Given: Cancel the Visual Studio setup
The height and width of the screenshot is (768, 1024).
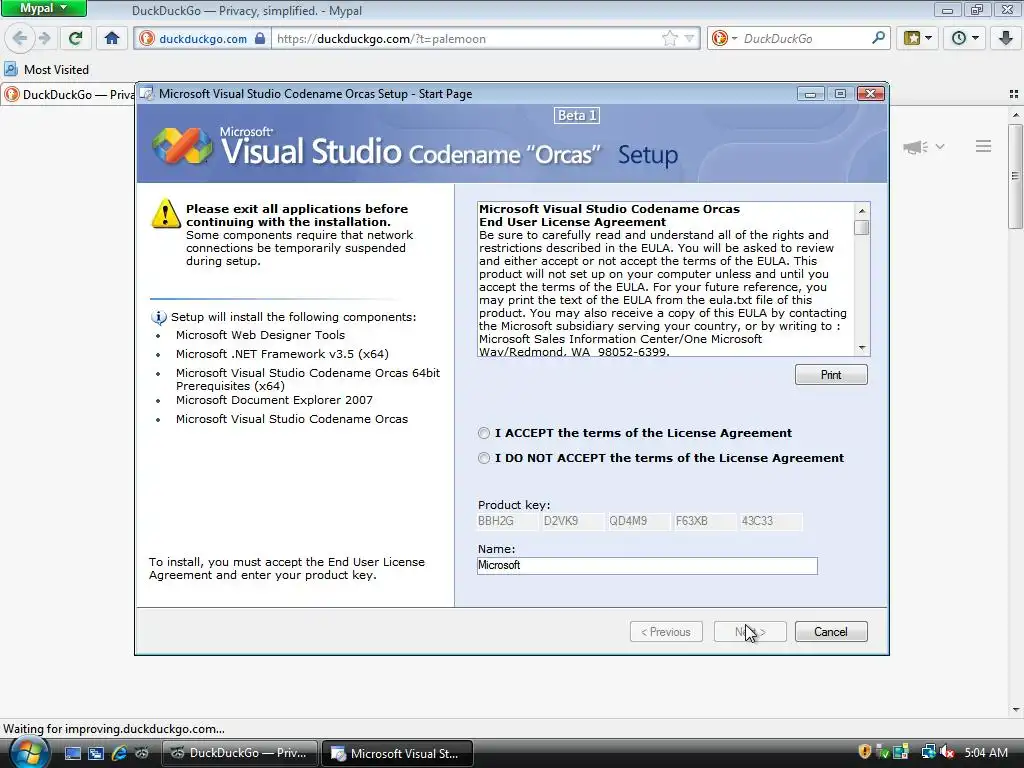Looking at the screenshot, I should point(831,632).
